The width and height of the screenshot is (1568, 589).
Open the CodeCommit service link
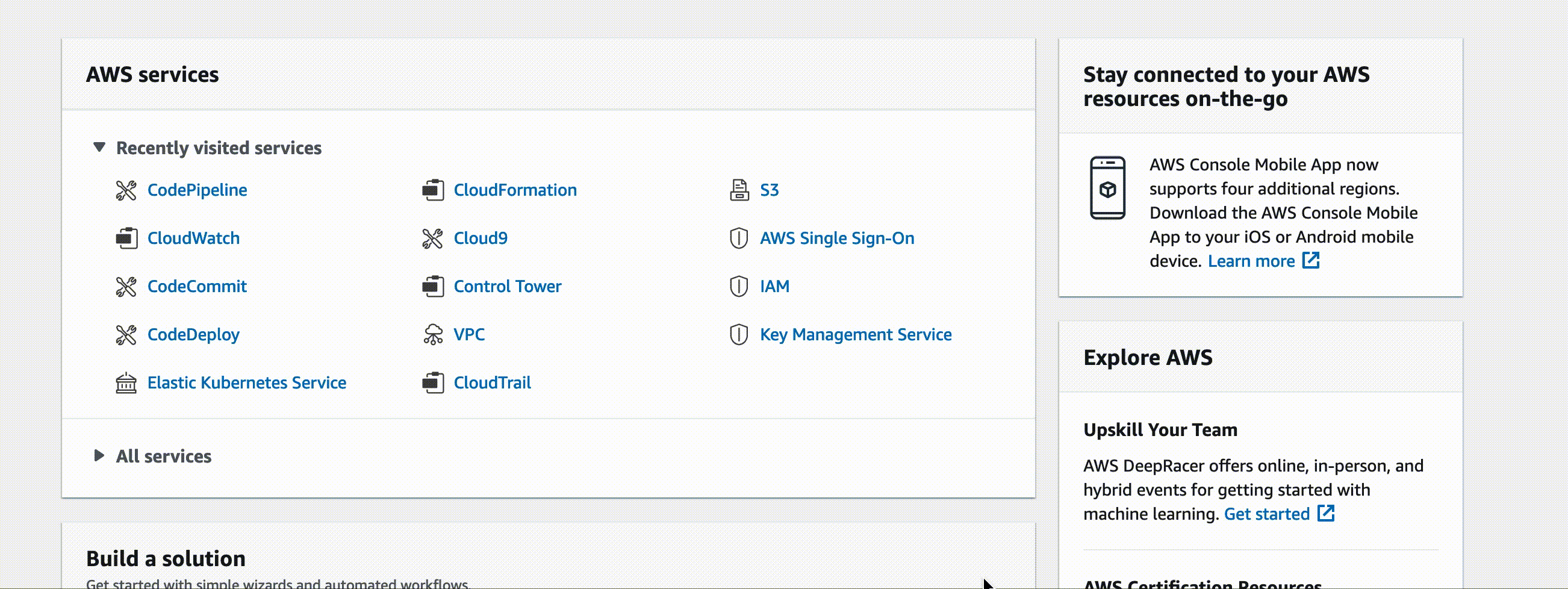pyautogui.click(x=197, y=286)
